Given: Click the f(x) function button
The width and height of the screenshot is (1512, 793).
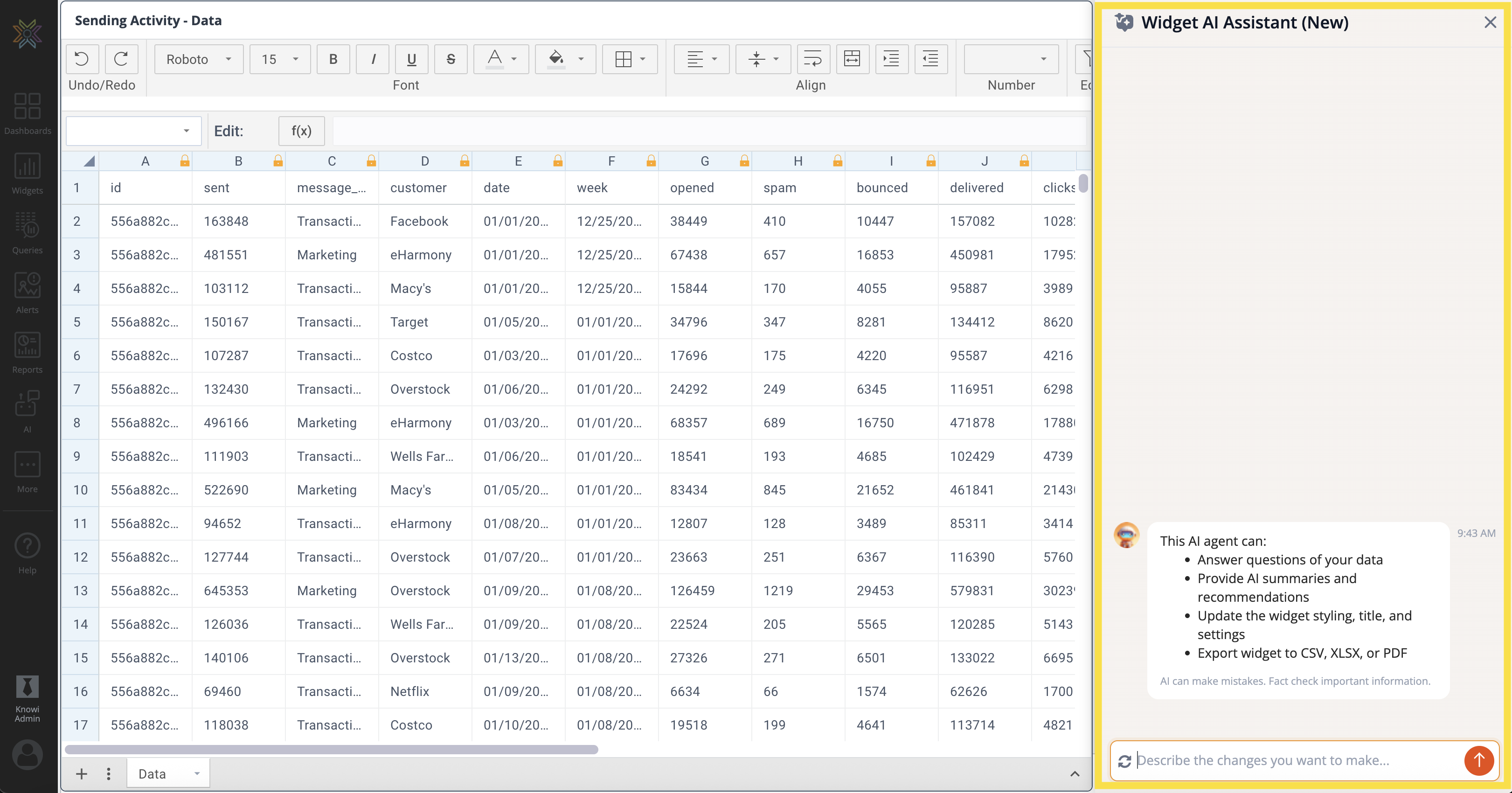Looking at the screenshot, I should point(301,131).
